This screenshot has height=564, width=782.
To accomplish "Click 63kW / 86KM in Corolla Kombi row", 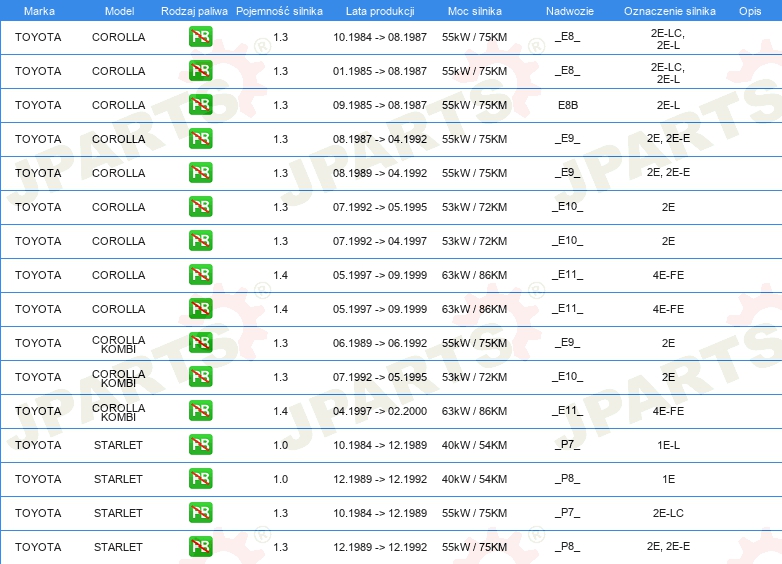I will pyautogui.click(x=474, y=411).
